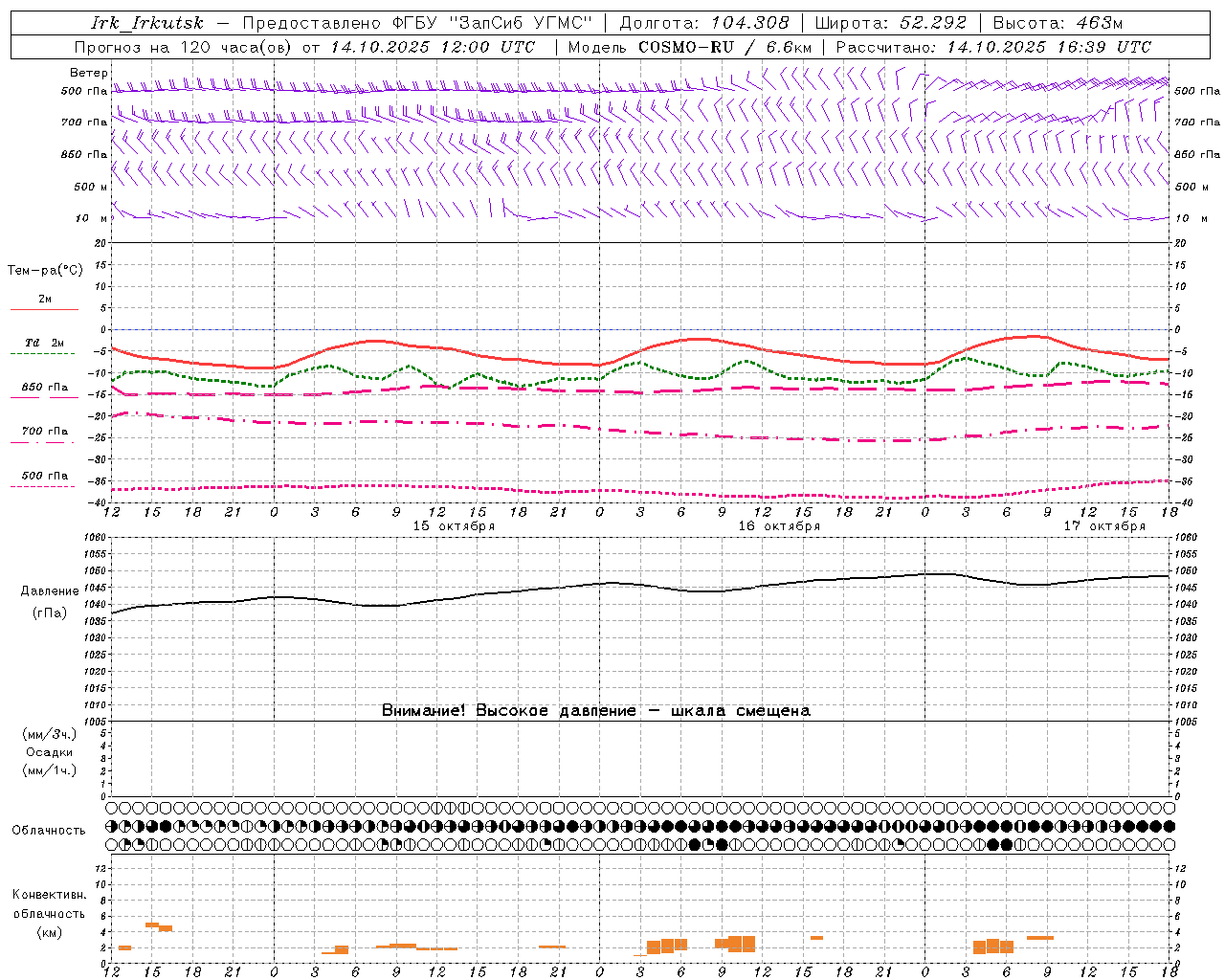Click the "Td 2м" dew point legend entry
The width and height of the screenshot is (1225, 980).
pyautogui.click(x=44, y=343)
